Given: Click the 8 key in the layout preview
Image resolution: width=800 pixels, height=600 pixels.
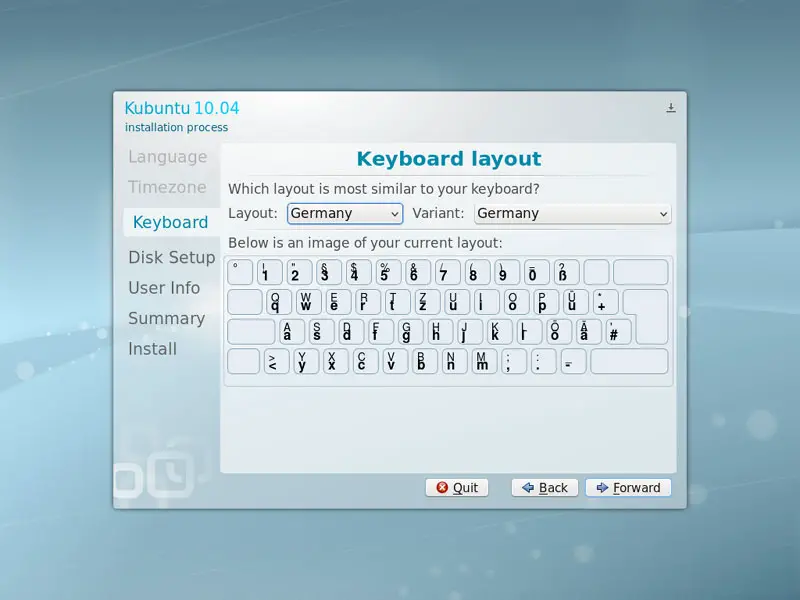Looking at the screenshot, I should point(477,272).
